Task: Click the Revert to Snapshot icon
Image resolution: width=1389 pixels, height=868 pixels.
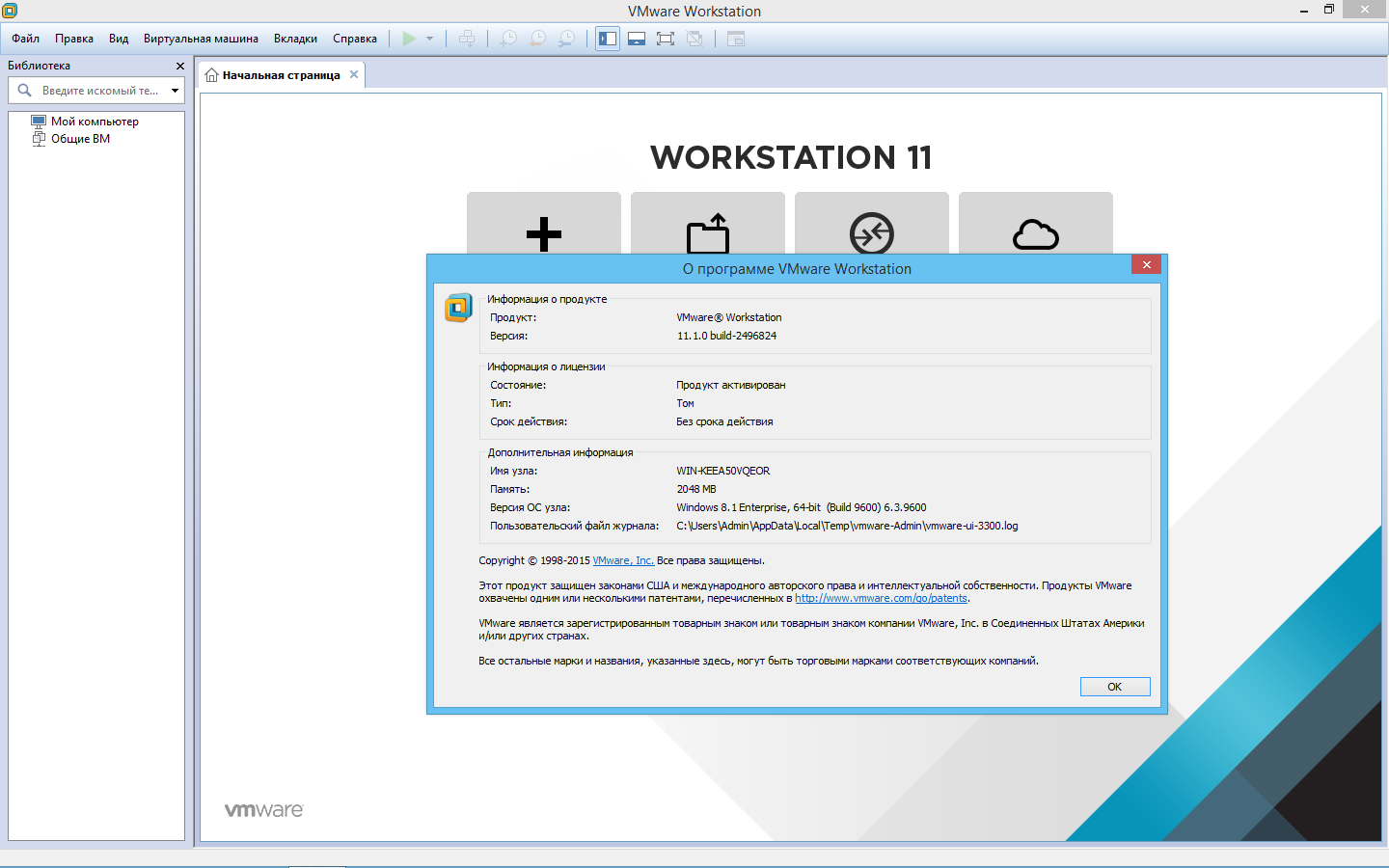Action: (x=537, y=39)
